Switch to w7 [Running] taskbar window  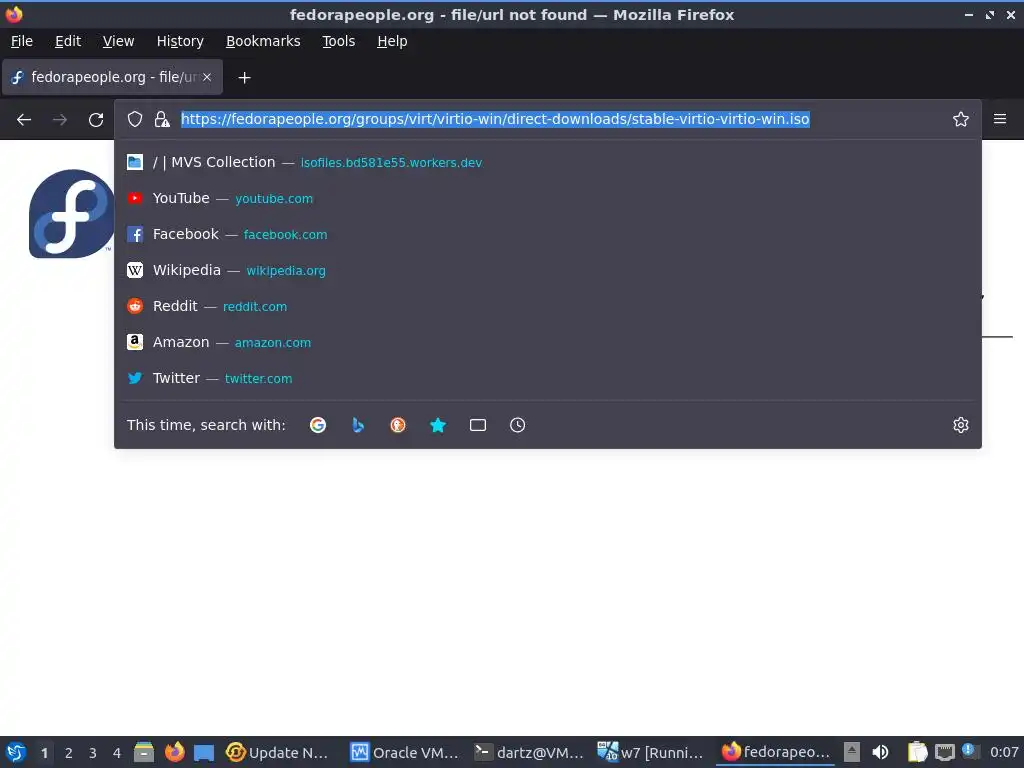pyautogui.click(x=651, y=752)
